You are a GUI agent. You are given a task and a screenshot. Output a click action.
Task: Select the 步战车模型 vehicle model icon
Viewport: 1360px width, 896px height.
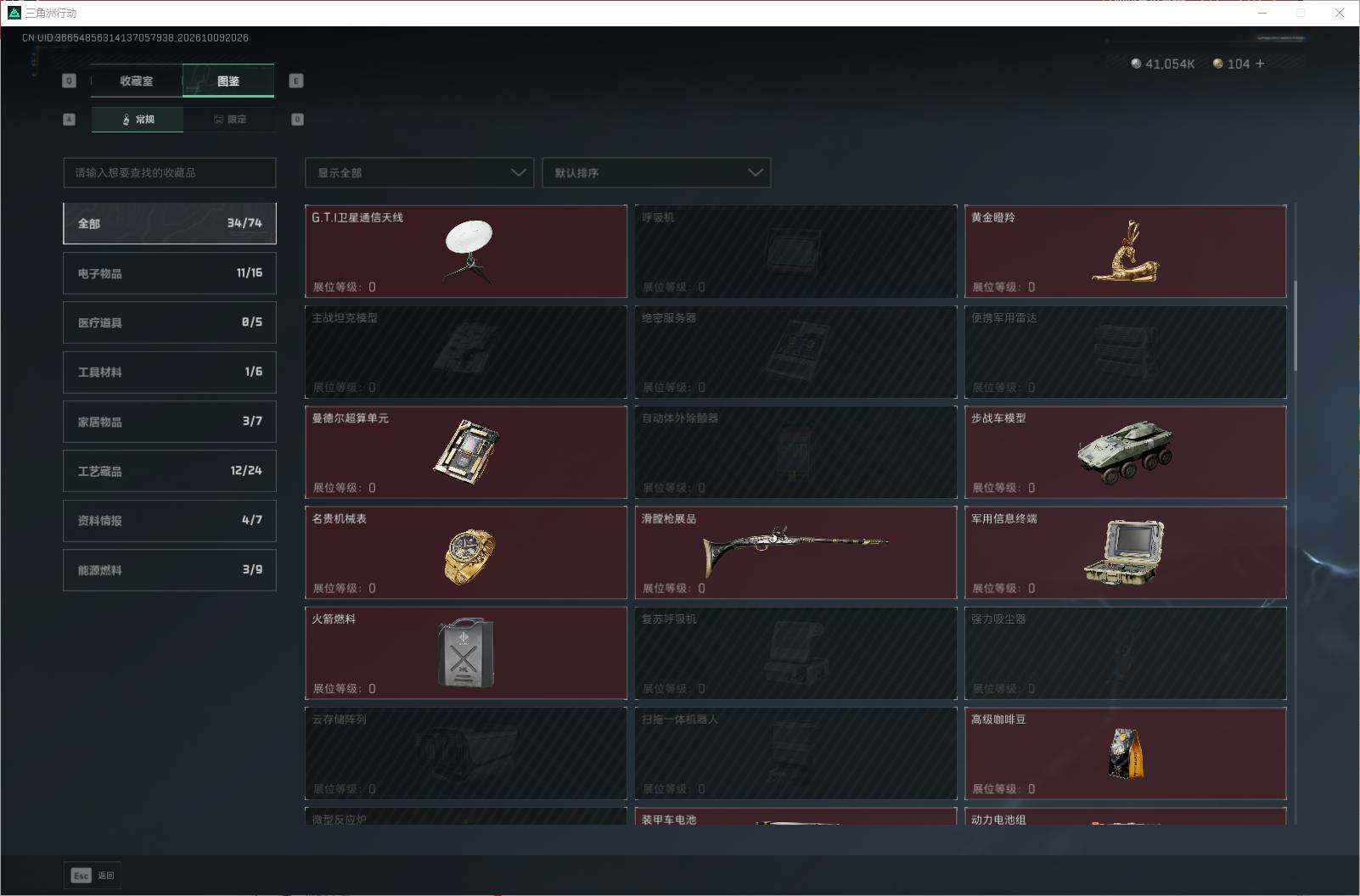tap(1125, 452)
